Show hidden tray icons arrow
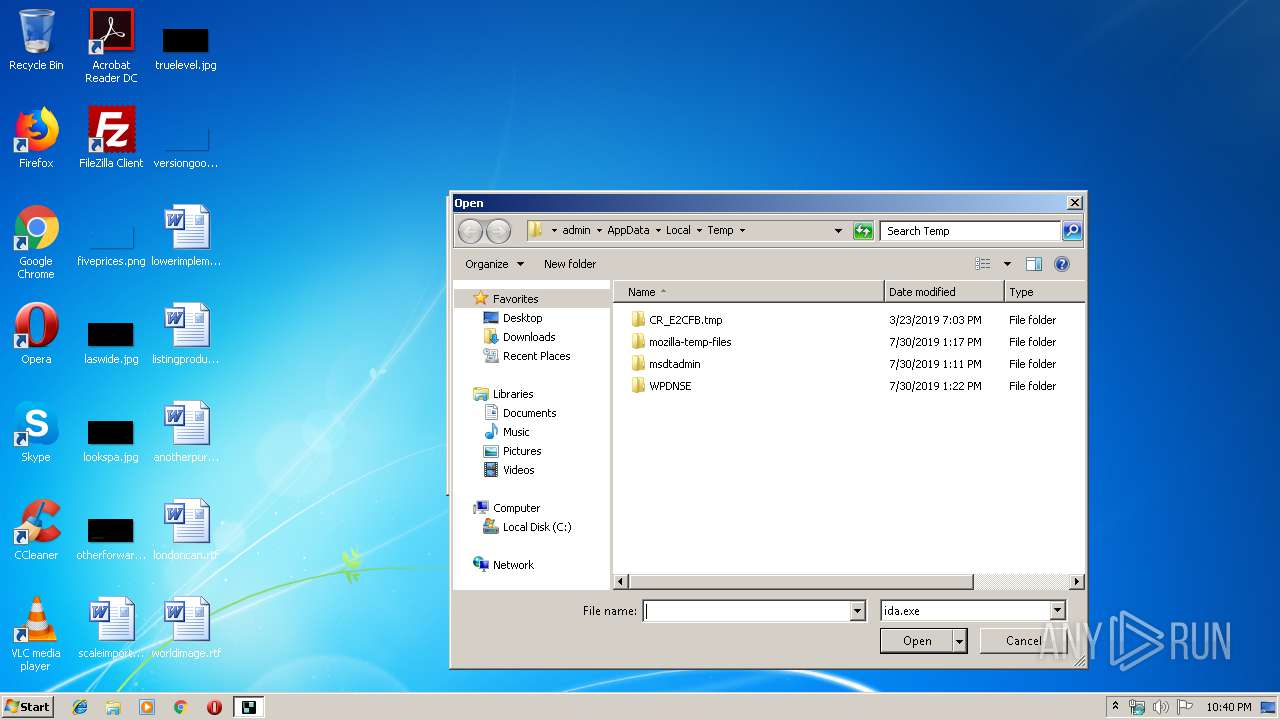Viewport: 1280px width, 720px height. pos(1116,707)
